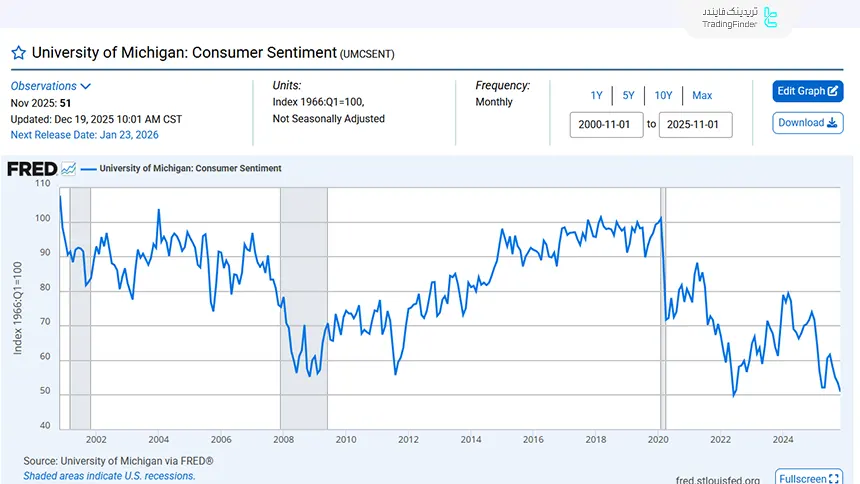Expand the Observations dropdown
The height and width of the screenshot is (484, 860).
[x=51, y=86]
